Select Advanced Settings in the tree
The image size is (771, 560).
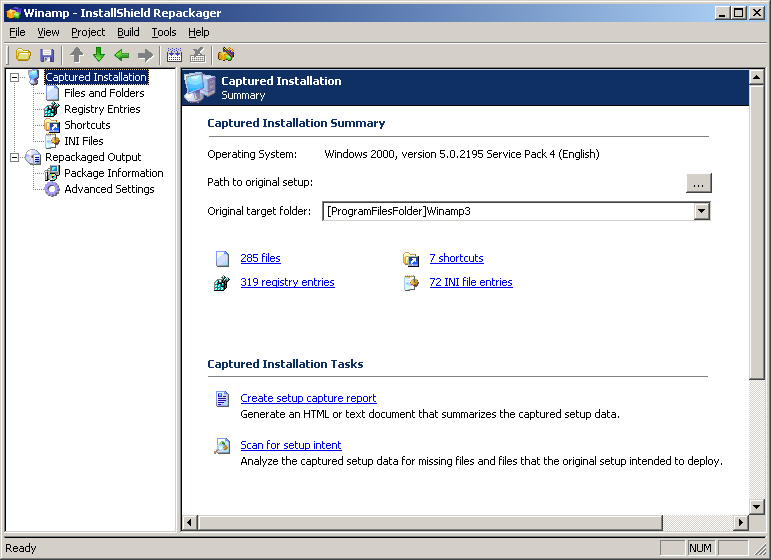click(x=109, y=189)
